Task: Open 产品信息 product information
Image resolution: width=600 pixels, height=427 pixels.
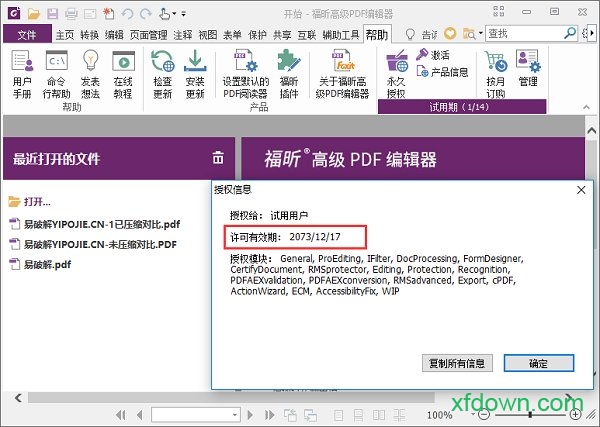Action: (x=442, y=72)
